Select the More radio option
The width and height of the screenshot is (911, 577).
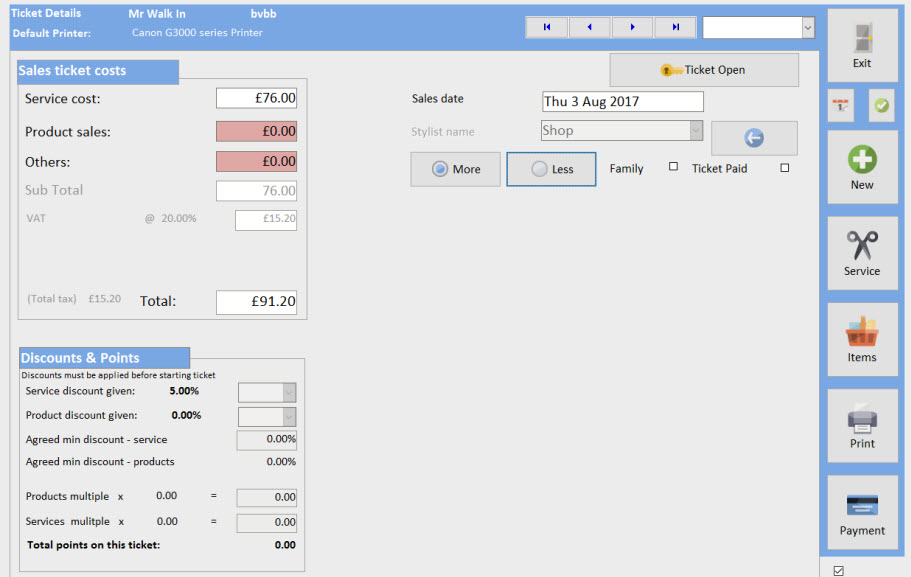click(456, 169)
